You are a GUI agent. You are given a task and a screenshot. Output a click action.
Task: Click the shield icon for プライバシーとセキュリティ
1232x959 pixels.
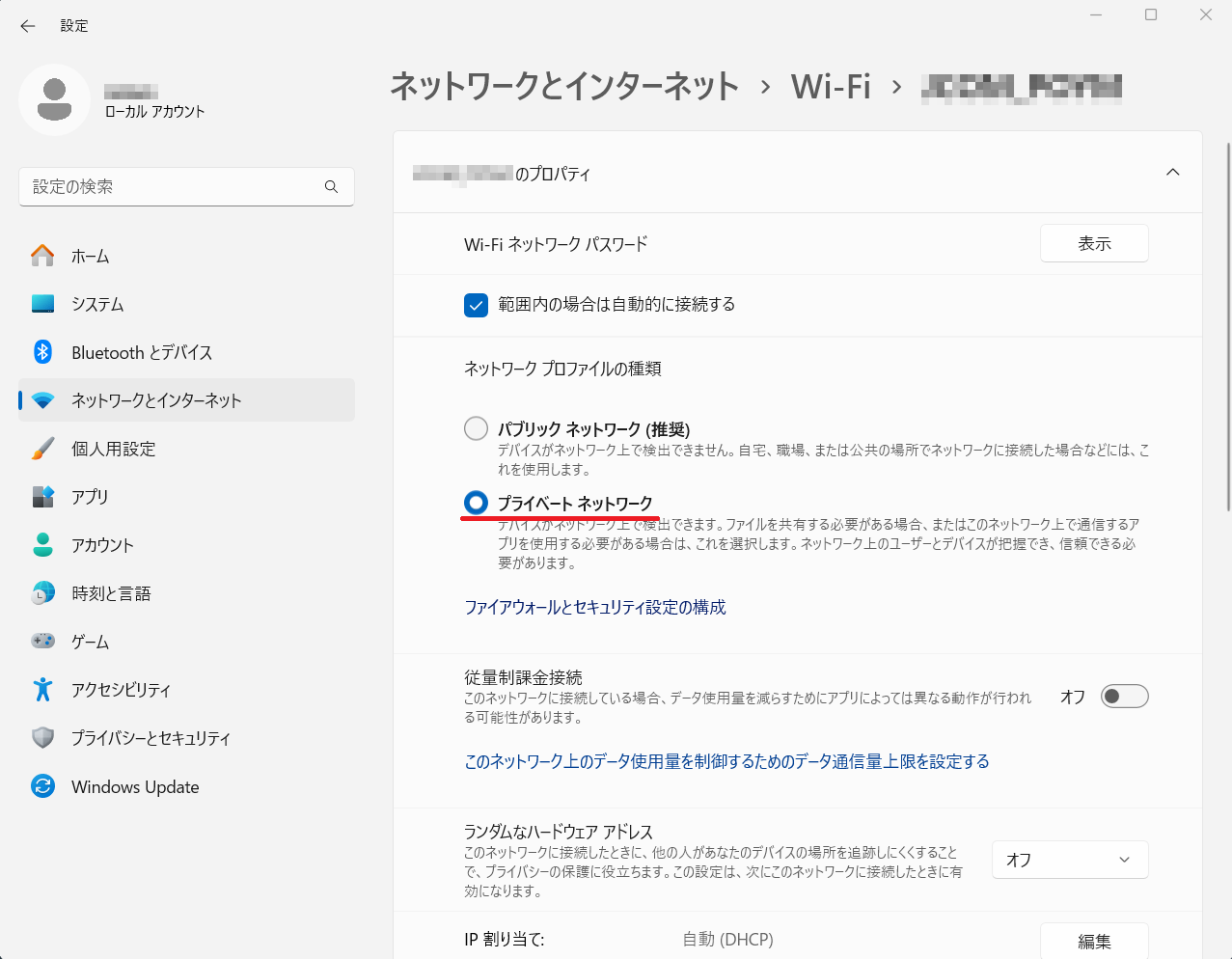pos(42,738)
